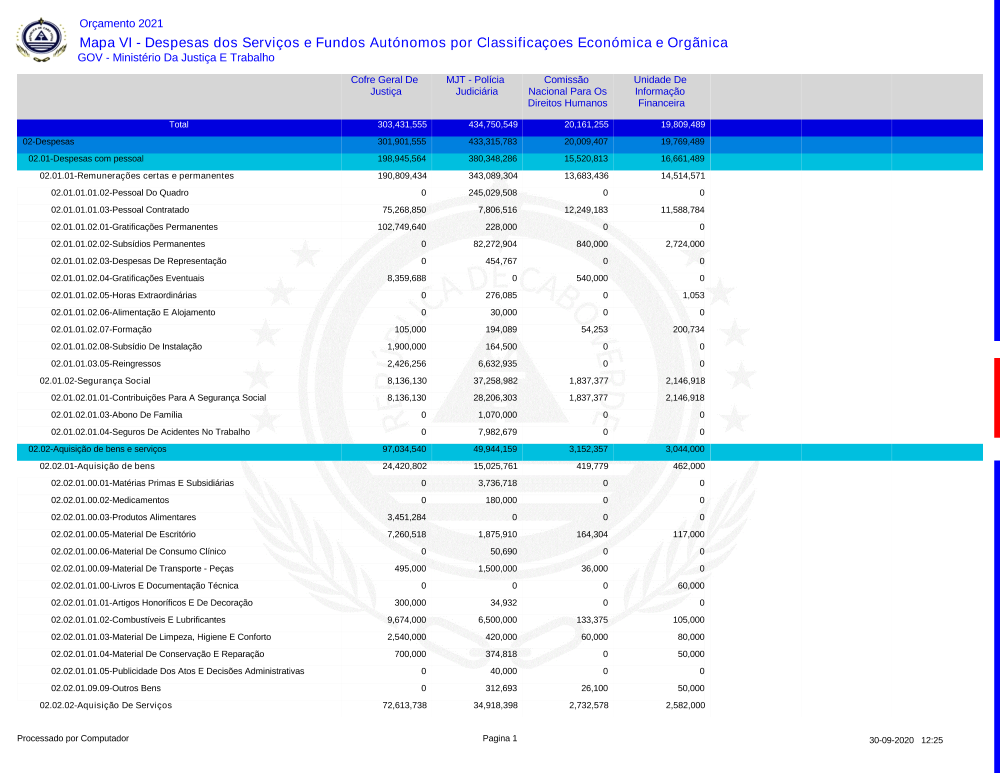Select 02.02.02-Aquisição De Serviços row
This screenshot has width=1000, height=773.
click(x=106, y=705)
